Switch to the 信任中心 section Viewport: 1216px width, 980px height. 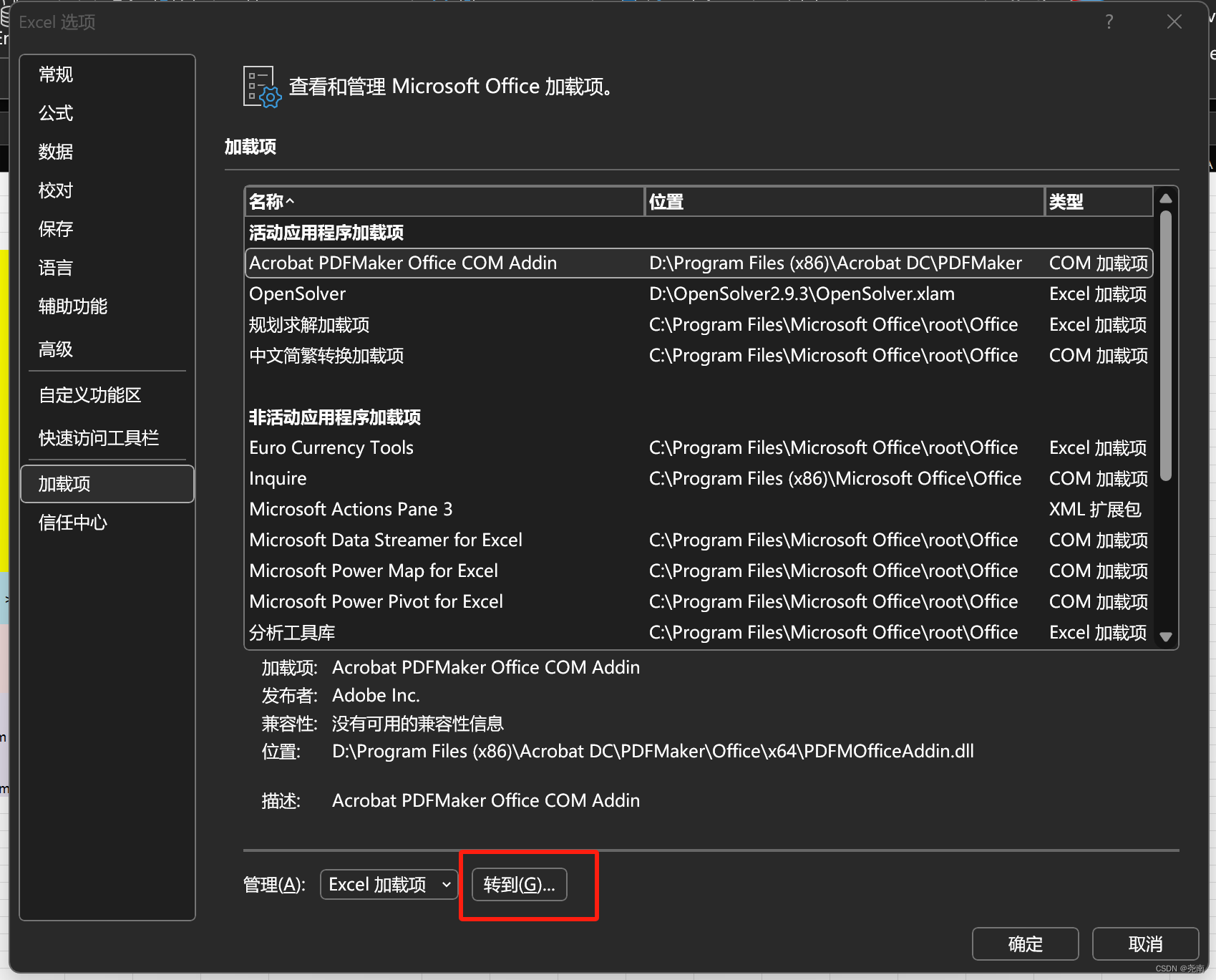click(x=72, y=522)
